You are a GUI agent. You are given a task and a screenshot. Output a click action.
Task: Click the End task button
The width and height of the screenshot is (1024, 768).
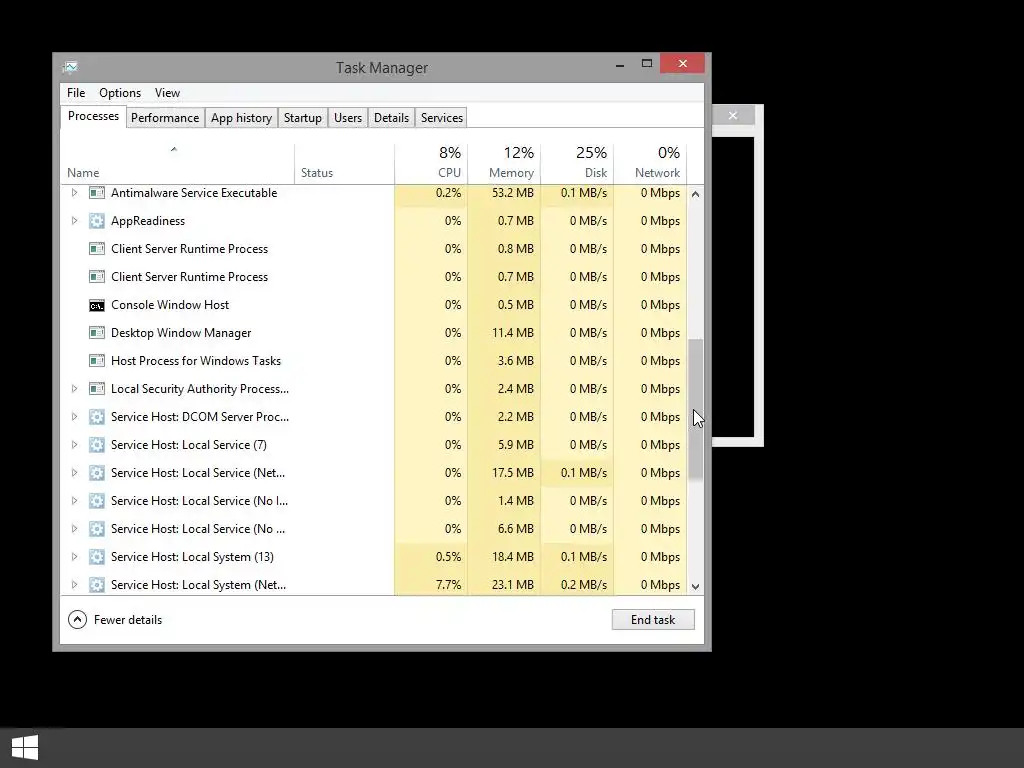coord(653,620)
